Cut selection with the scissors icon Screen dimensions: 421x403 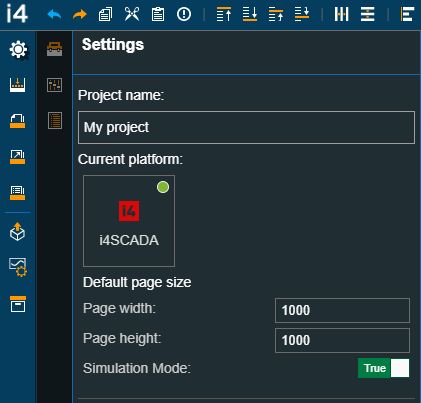(x=132, y=14)
